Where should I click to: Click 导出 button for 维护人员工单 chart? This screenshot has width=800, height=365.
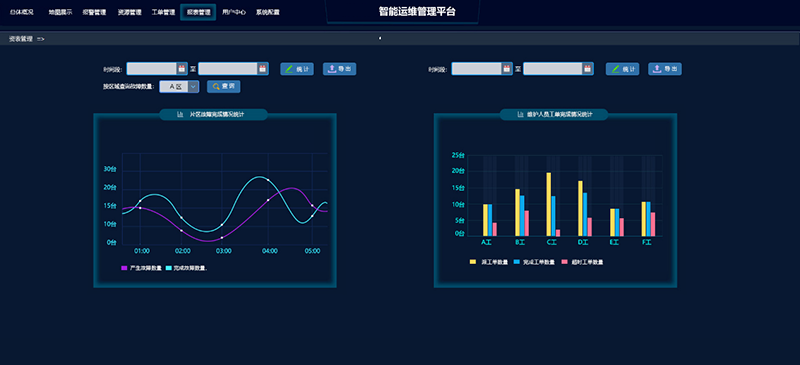tap(665, 69)
